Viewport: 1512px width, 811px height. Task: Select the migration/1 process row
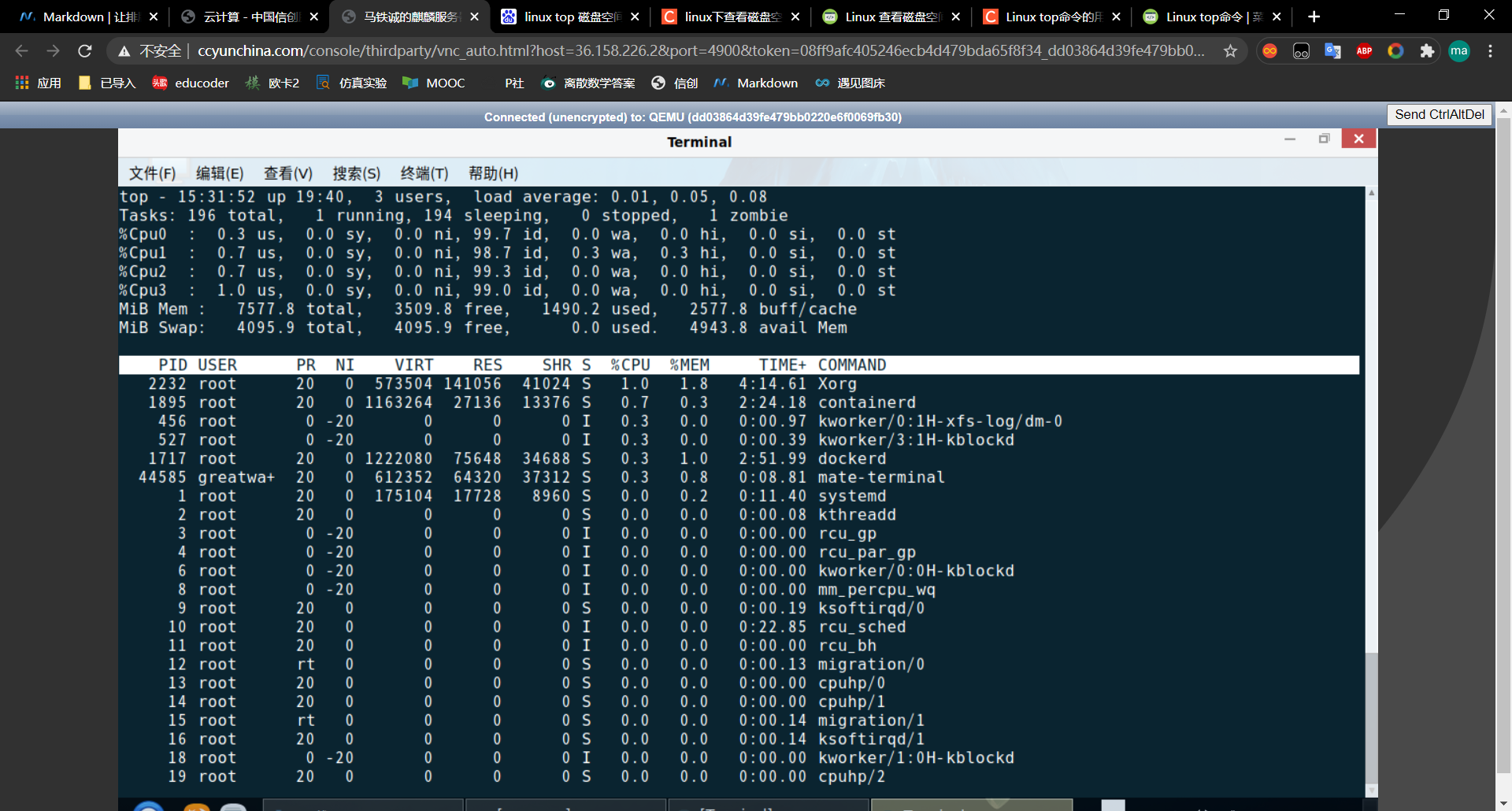[739, 720]
